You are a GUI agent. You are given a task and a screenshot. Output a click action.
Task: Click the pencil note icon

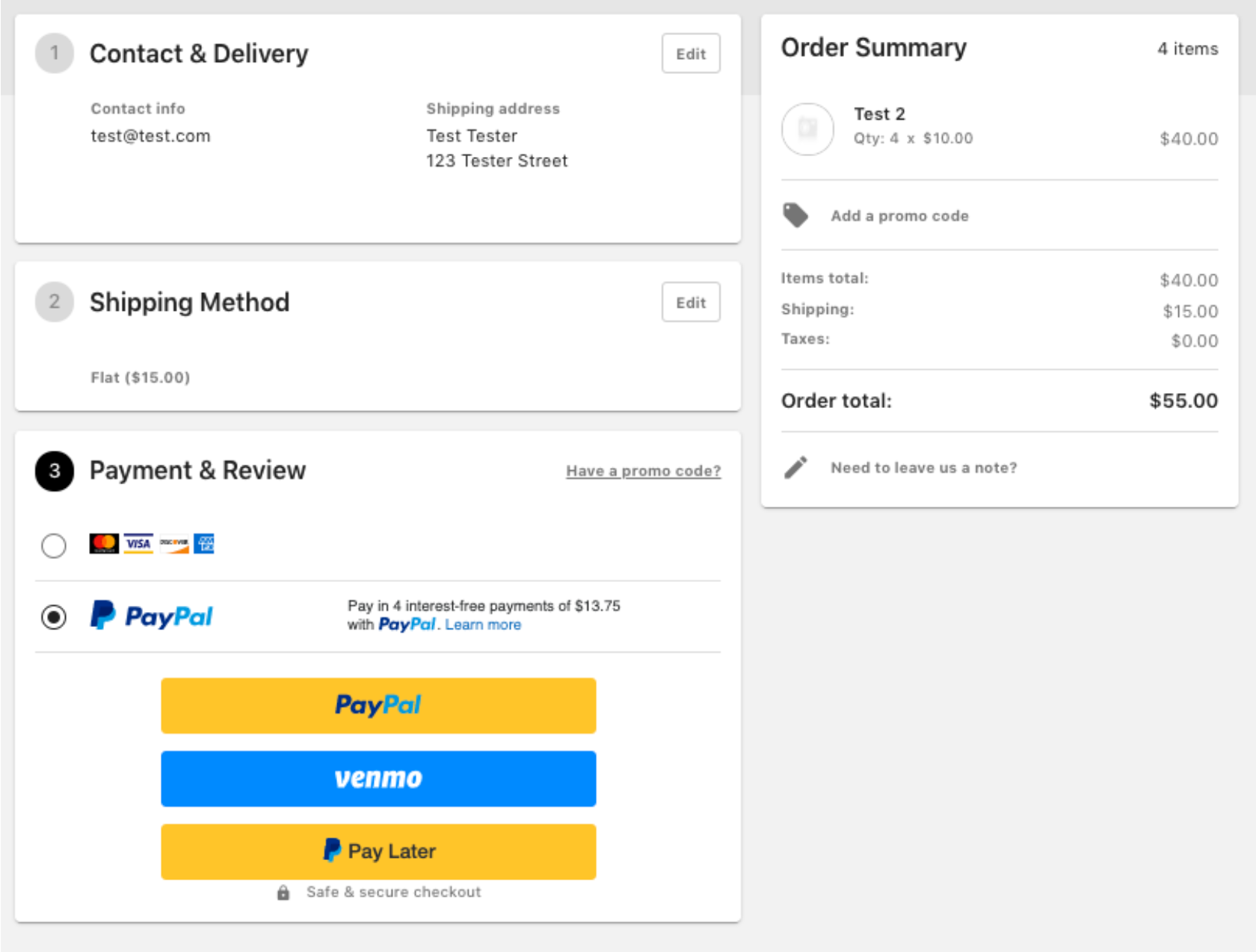point(795,468)
